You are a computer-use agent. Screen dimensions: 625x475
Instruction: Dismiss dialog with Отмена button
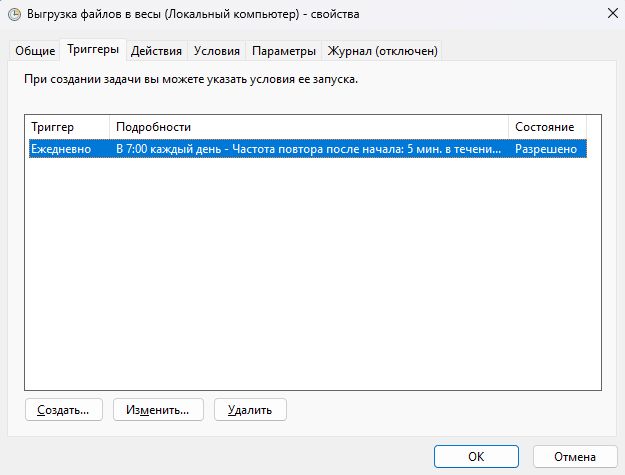[575, 457]
